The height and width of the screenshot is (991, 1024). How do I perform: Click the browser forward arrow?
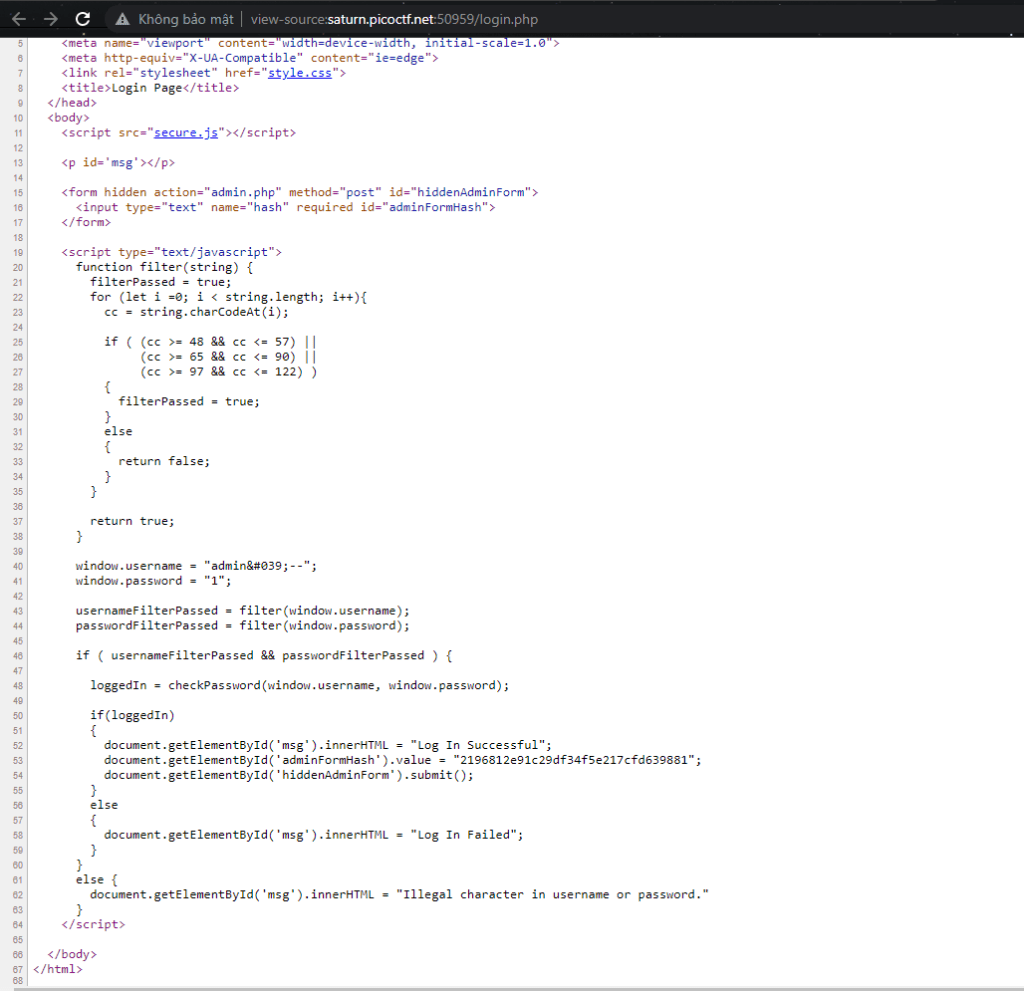[50, 18]
